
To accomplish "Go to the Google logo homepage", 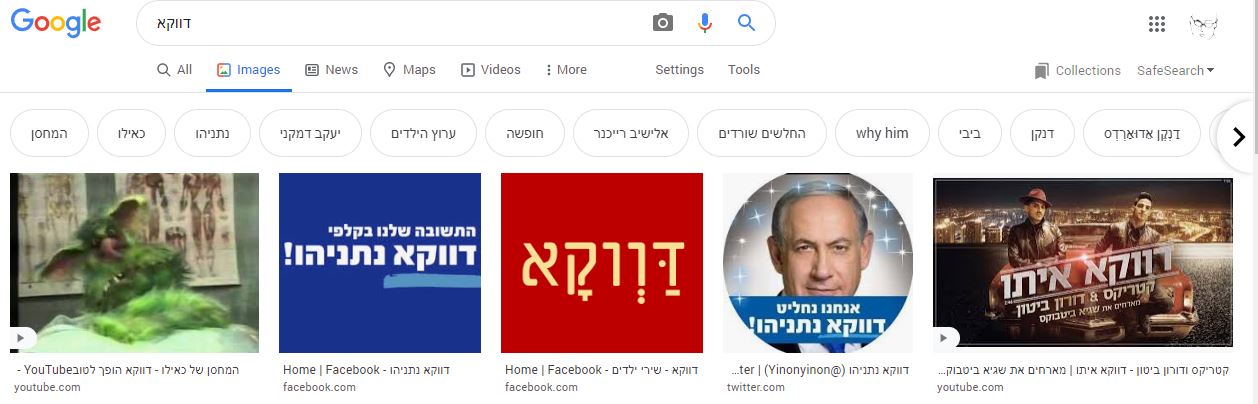I will point(56,23).
